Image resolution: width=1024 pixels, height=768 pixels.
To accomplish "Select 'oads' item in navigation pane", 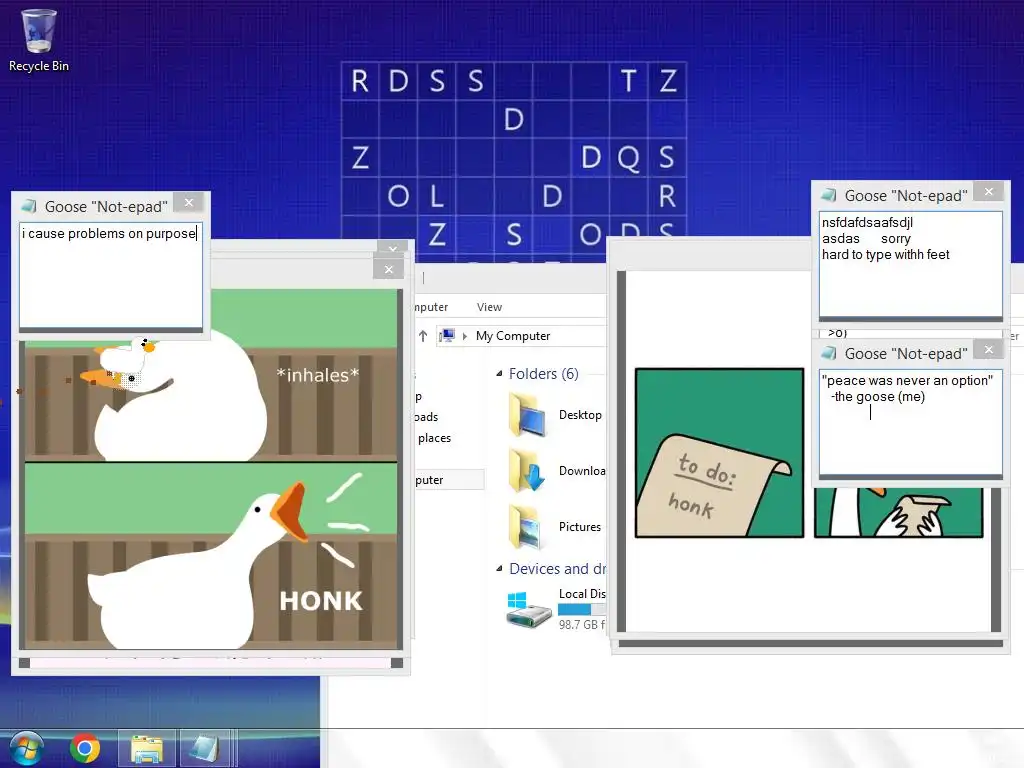I will point(426,417).
